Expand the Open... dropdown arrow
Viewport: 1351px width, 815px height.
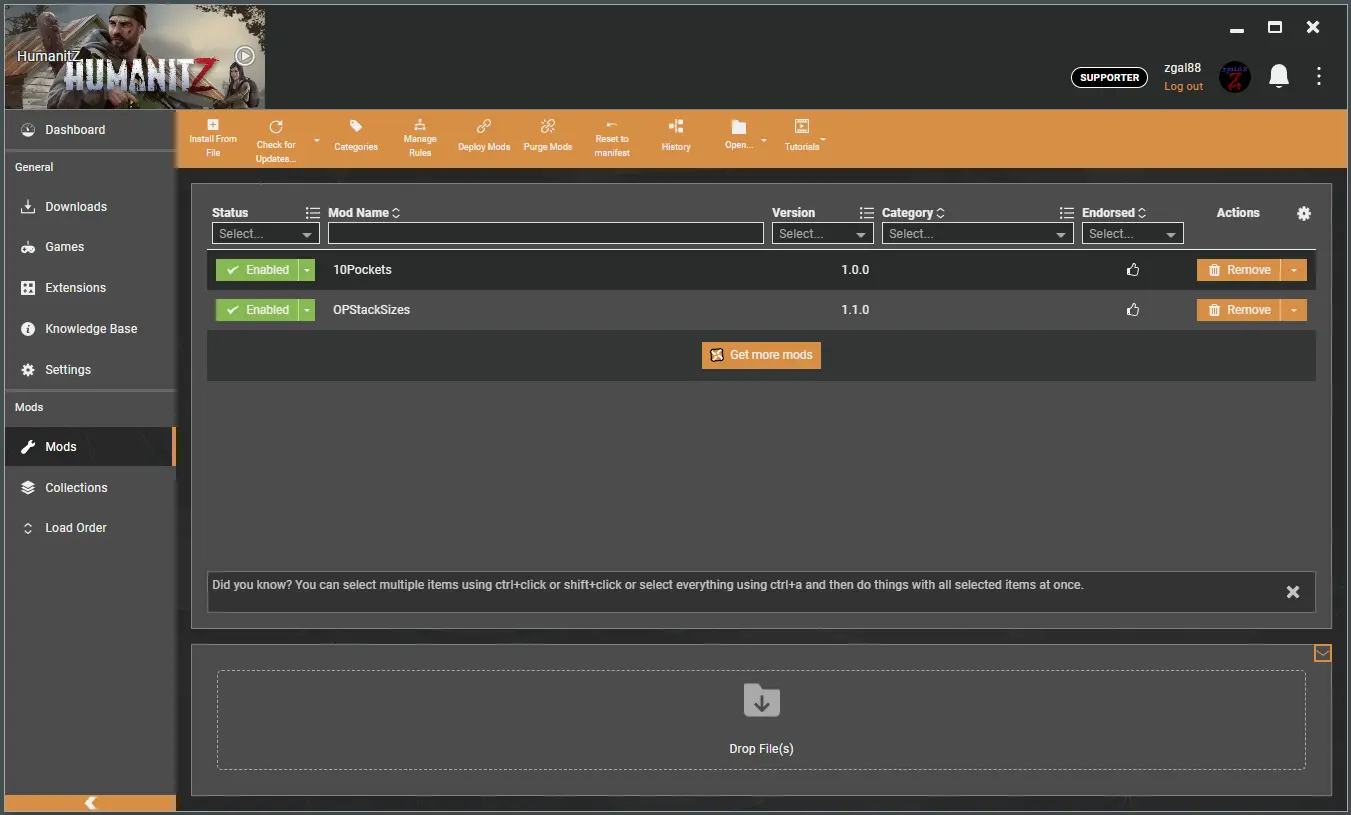[x=764, y=141]
